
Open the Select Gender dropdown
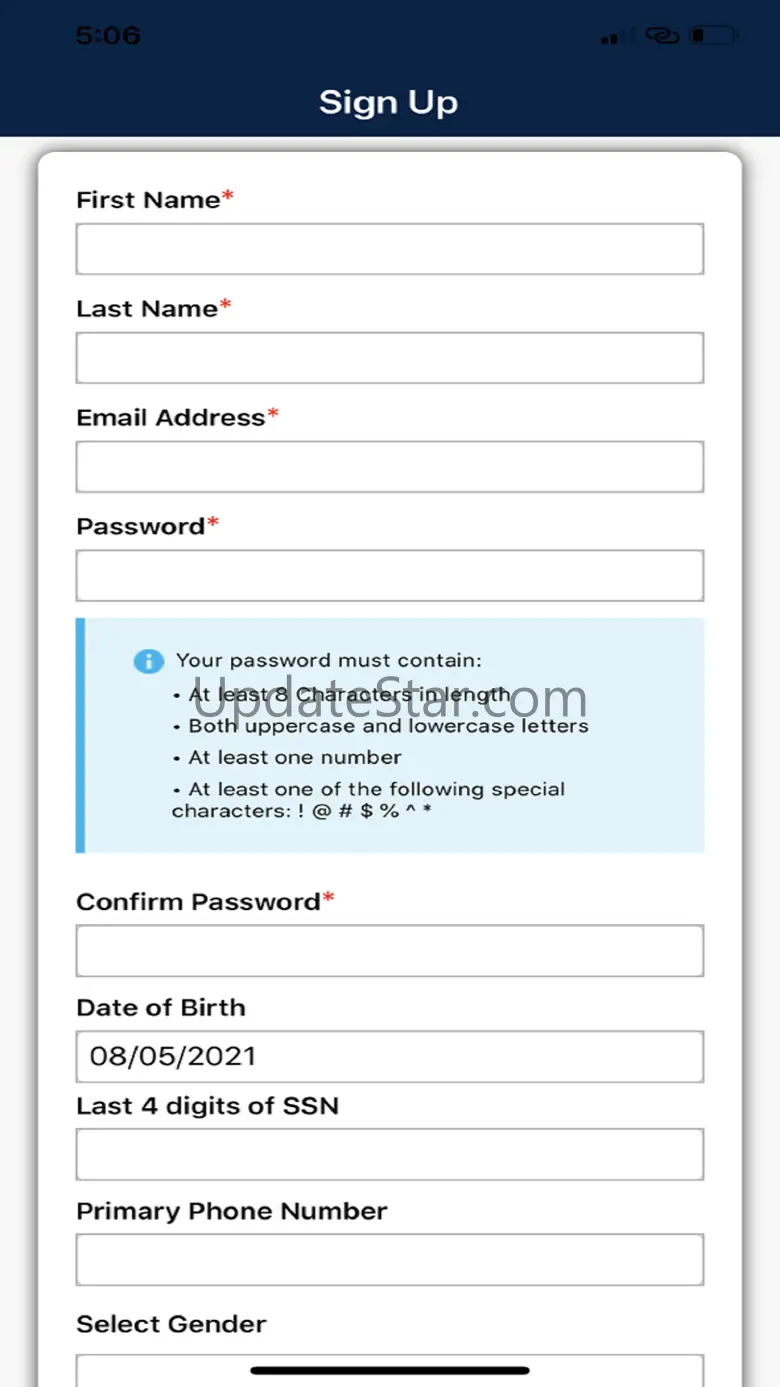click(390, 1370)
